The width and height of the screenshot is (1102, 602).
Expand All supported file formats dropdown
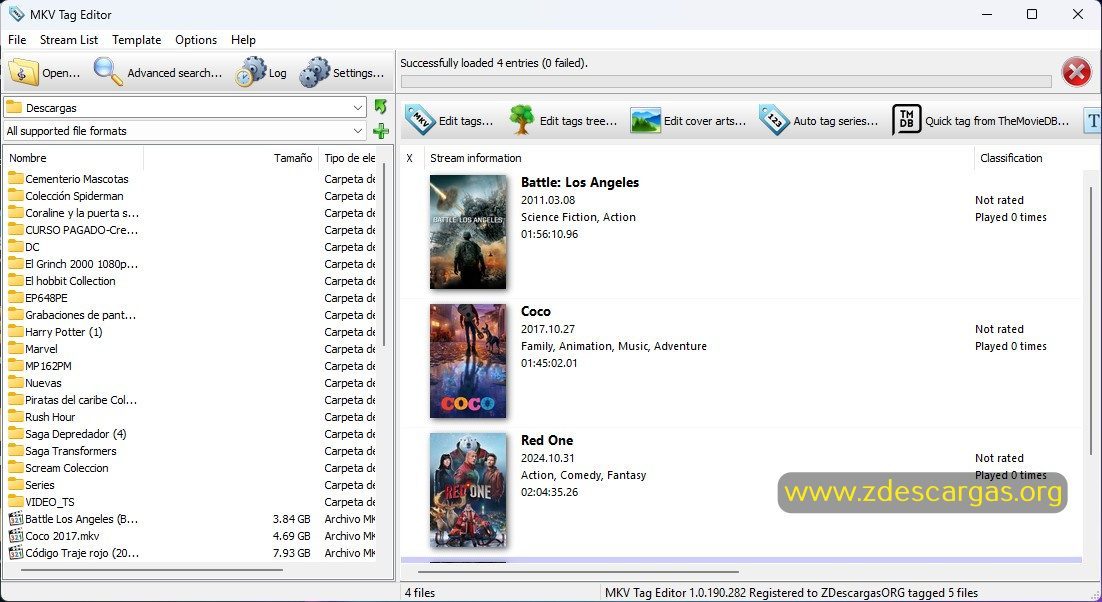pyautogui.click(x=358, y=131)
